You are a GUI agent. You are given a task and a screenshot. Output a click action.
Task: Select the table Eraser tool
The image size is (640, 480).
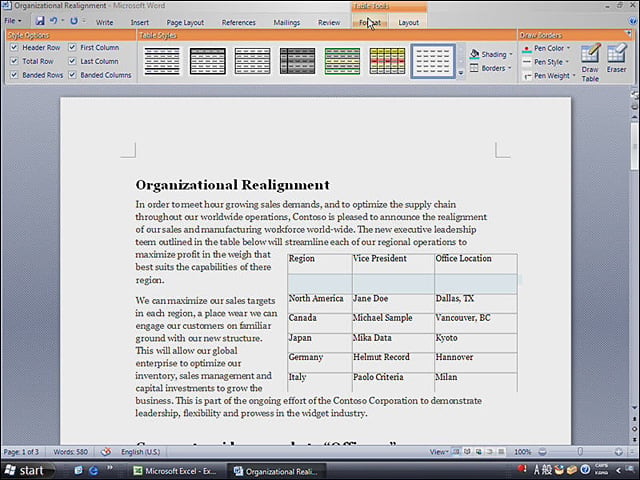[616, 58]
